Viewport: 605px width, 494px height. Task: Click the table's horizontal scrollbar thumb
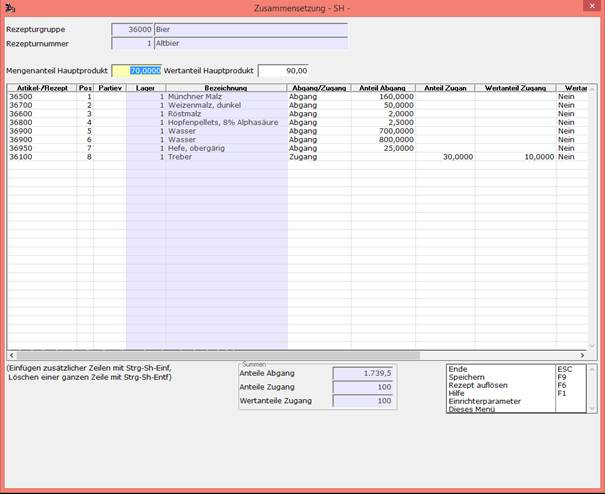[x=218, y=355]
